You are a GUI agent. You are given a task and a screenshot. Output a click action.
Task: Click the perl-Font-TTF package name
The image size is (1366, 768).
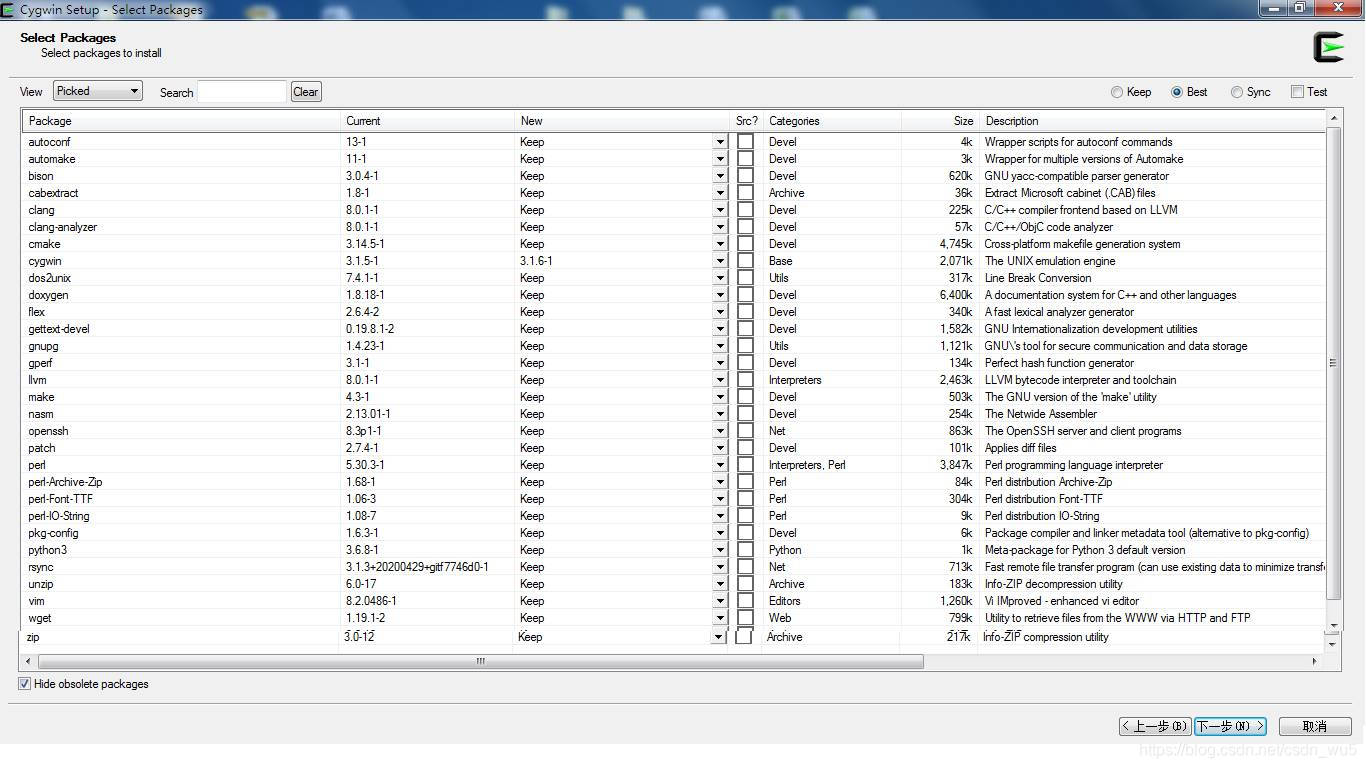[x=60, y=499]
